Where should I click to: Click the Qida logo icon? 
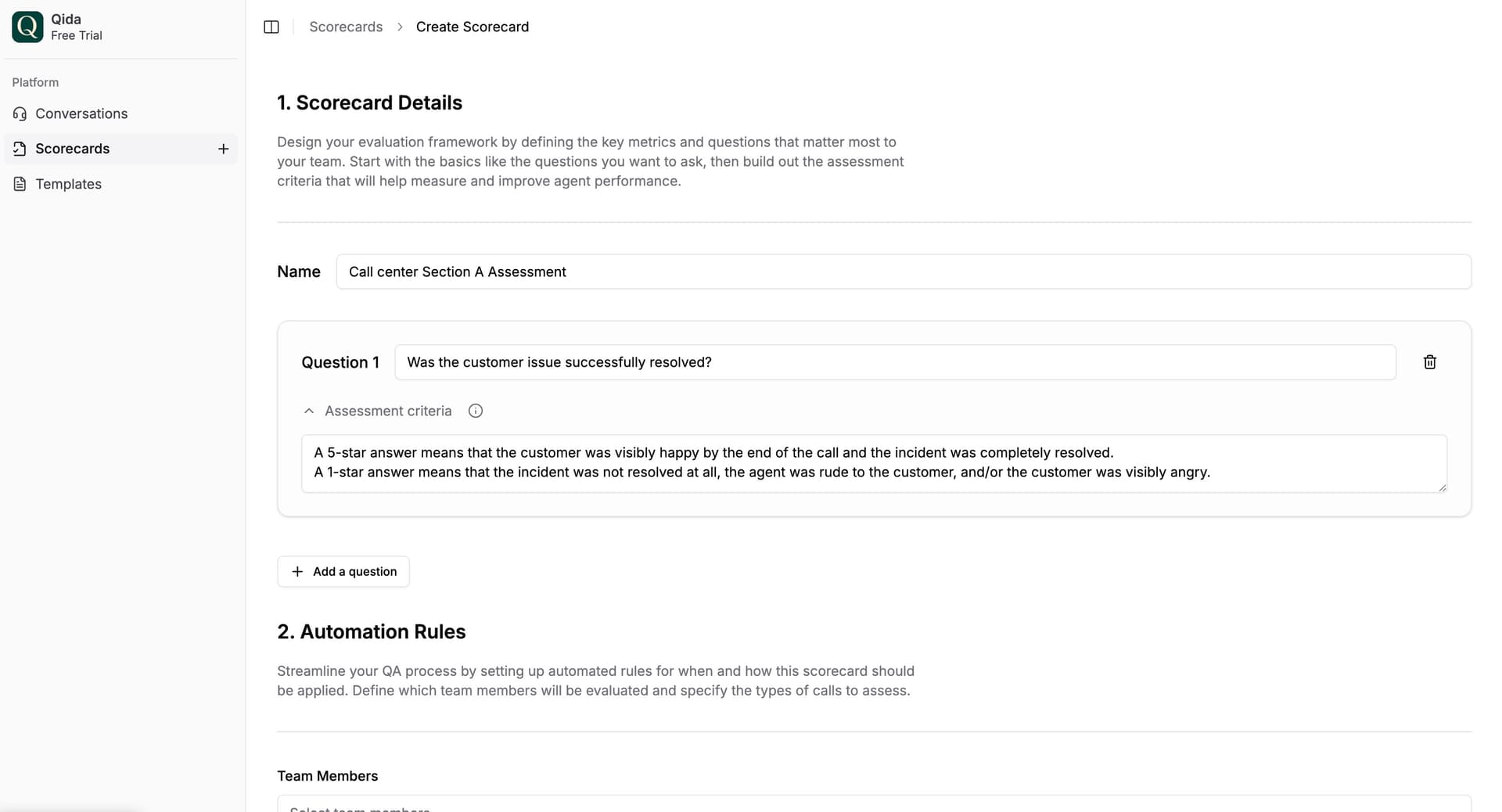(x=27, y=27)
